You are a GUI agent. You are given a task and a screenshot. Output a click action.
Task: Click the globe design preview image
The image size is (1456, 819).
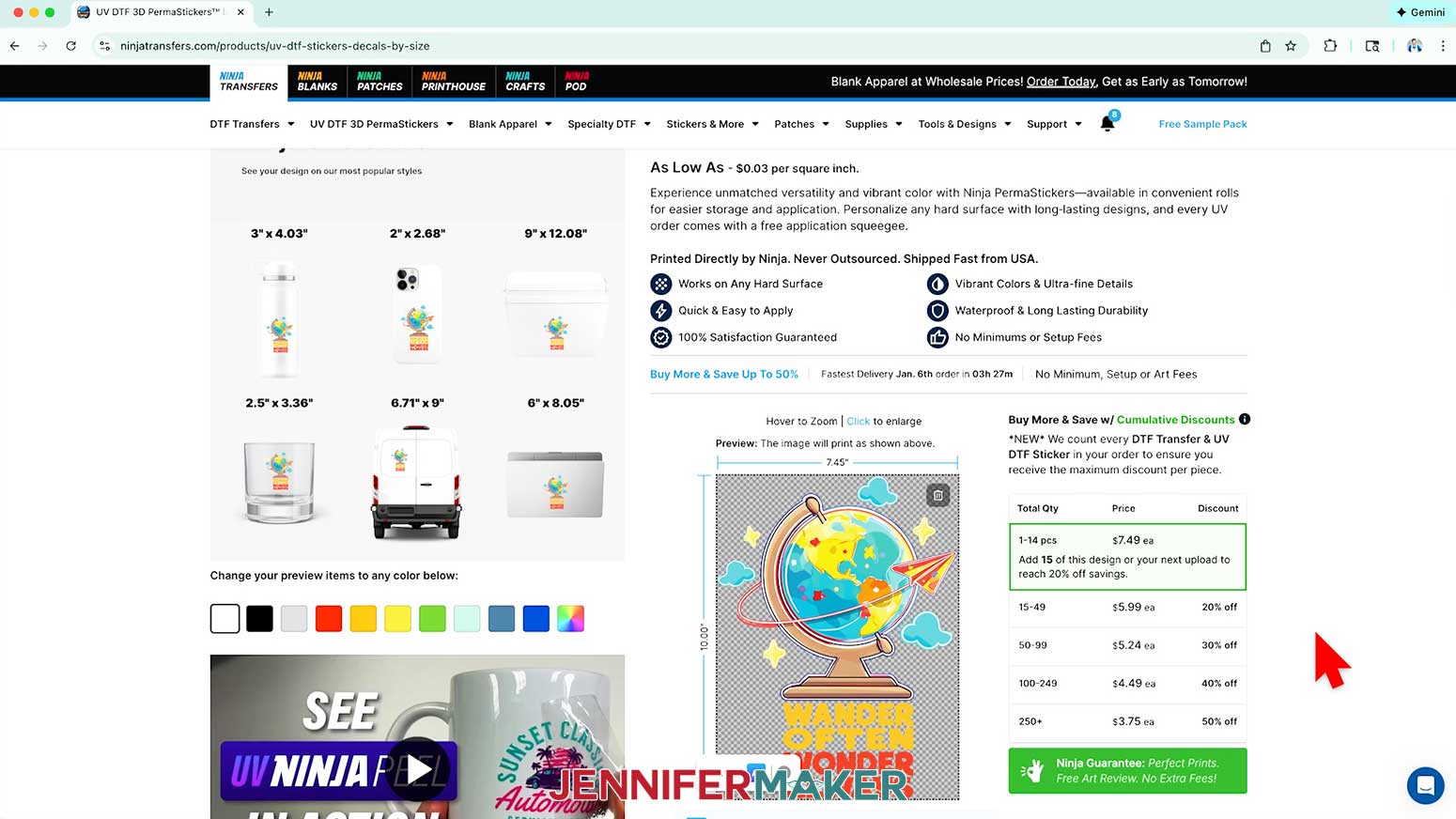837,636
